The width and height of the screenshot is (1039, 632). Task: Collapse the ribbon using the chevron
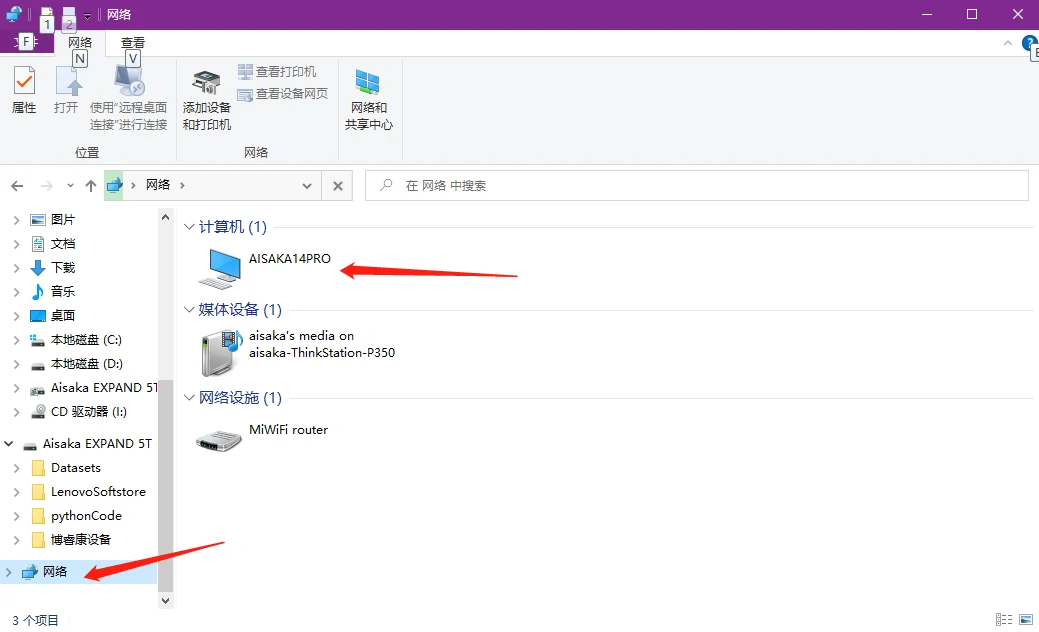point(1007,44)
